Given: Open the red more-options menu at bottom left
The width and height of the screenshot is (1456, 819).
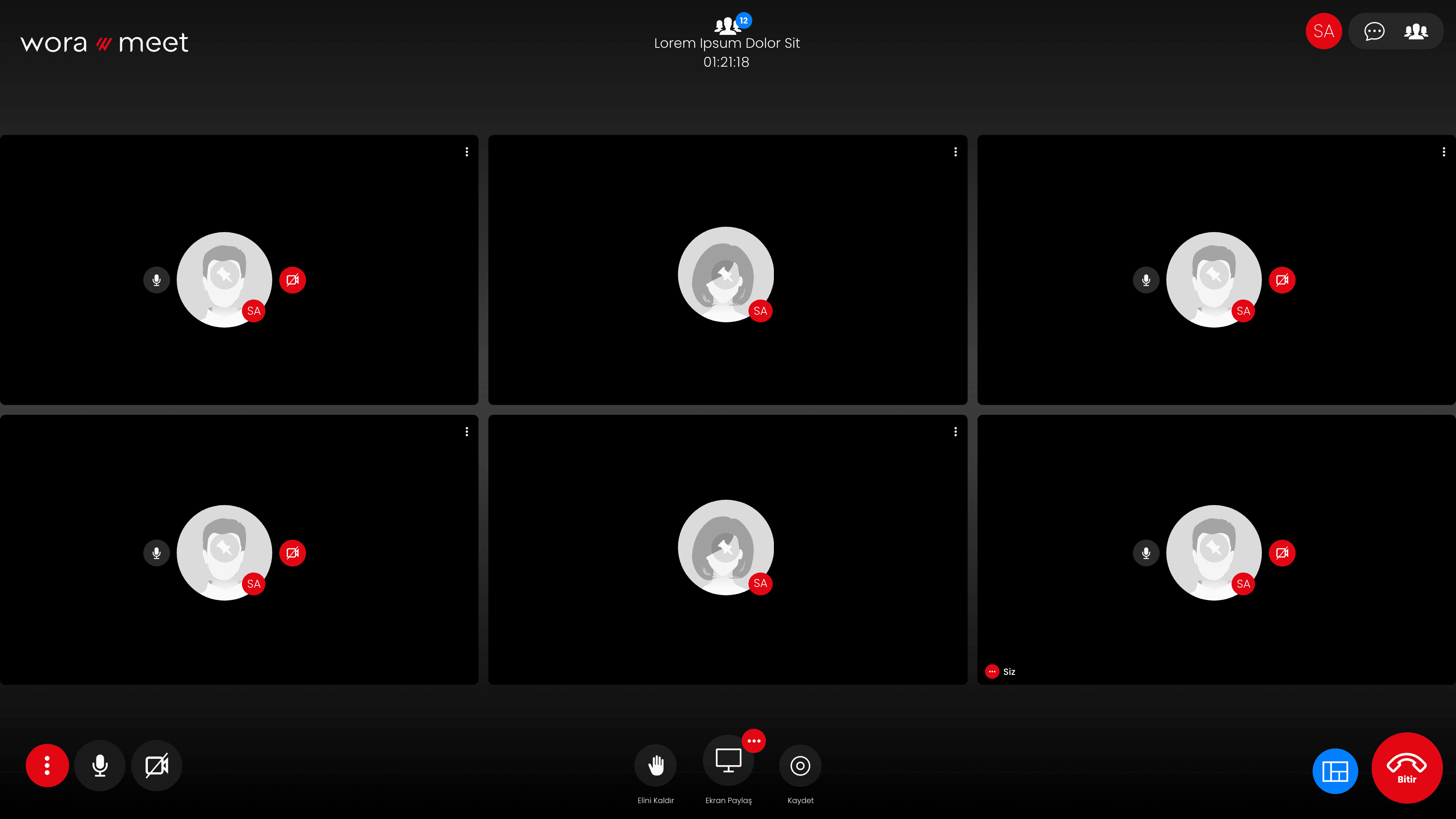Looking at the screenshot, I should click(x=47, y=766).
